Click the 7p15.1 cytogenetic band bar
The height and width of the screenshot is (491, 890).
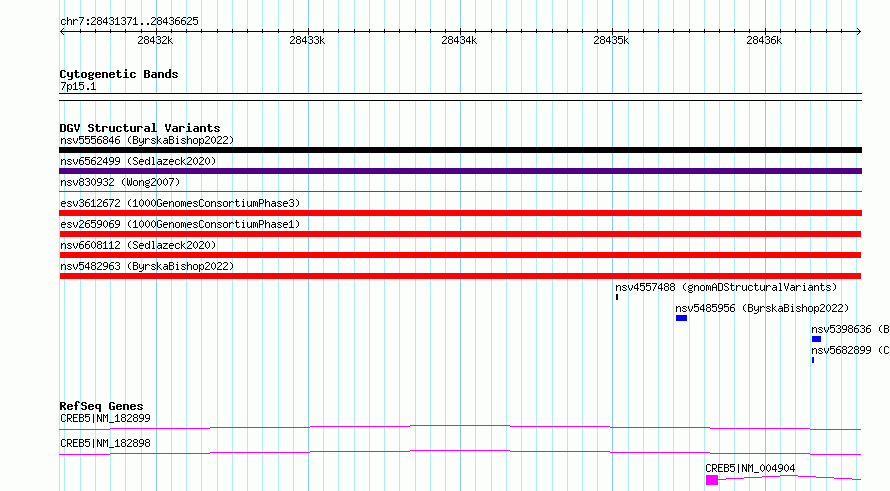(460, 97)
